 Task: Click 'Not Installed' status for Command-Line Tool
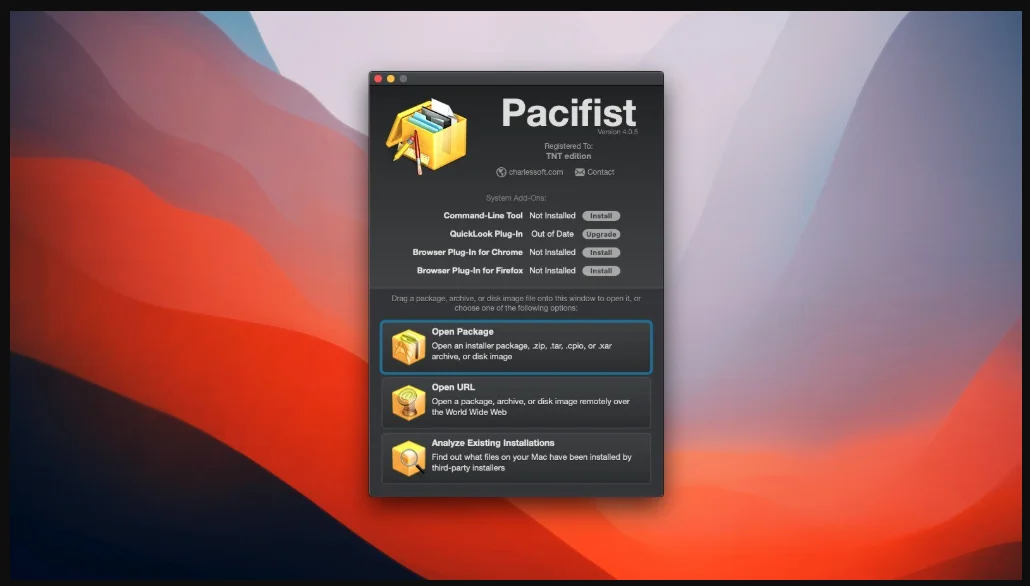[552, 215]
